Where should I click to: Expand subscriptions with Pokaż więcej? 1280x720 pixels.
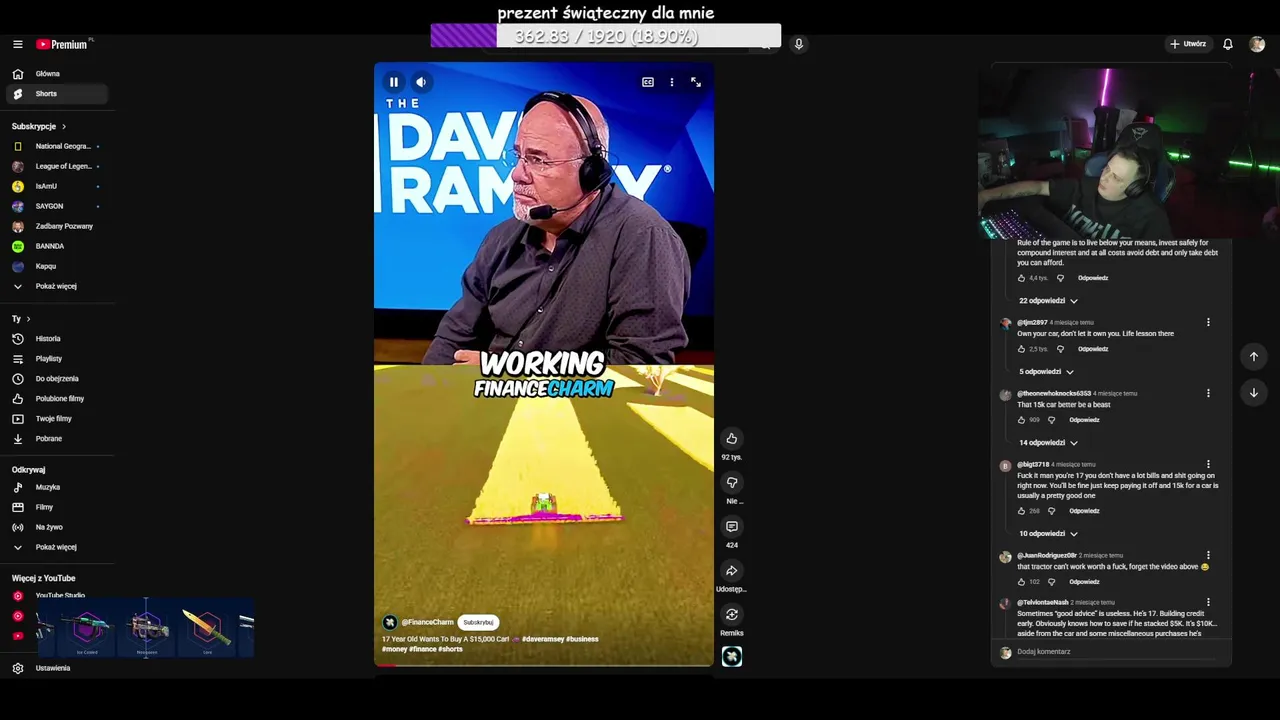click(x=58, y=286)
